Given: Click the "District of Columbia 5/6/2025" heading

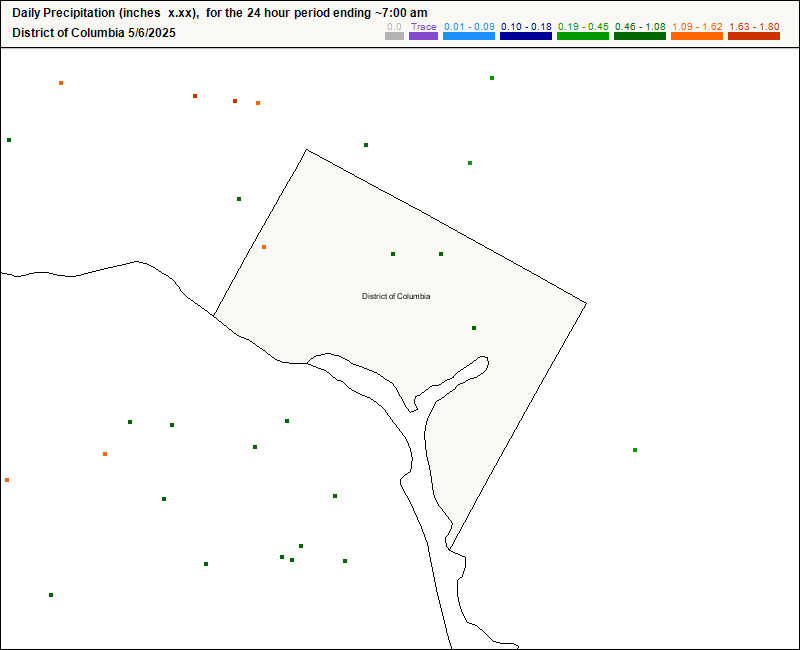Looking at the screenshot, I should (94, 33).
